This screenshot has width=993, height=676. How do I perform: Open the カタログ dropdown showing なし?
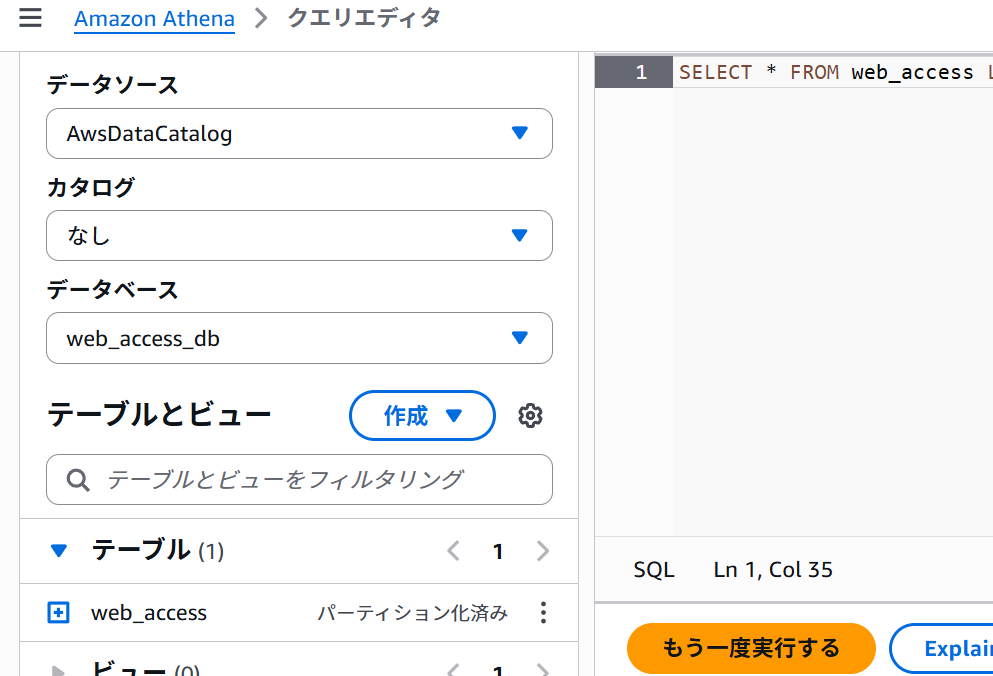[x=300, y=236]
